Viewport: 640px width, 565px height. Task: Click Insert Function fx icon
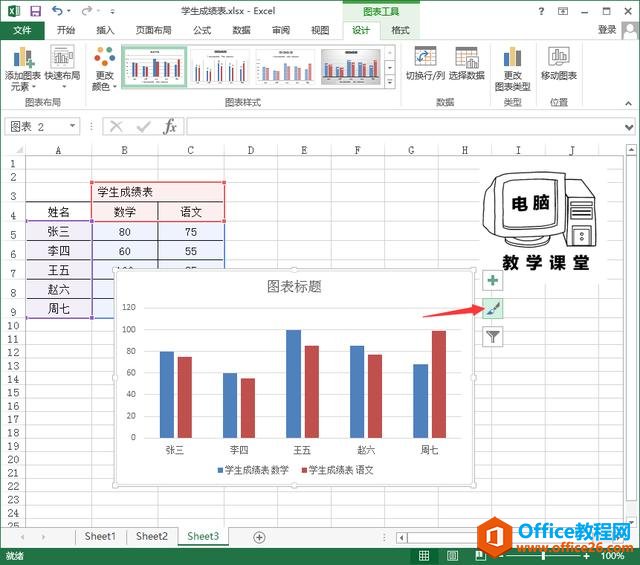pos(169,127)
